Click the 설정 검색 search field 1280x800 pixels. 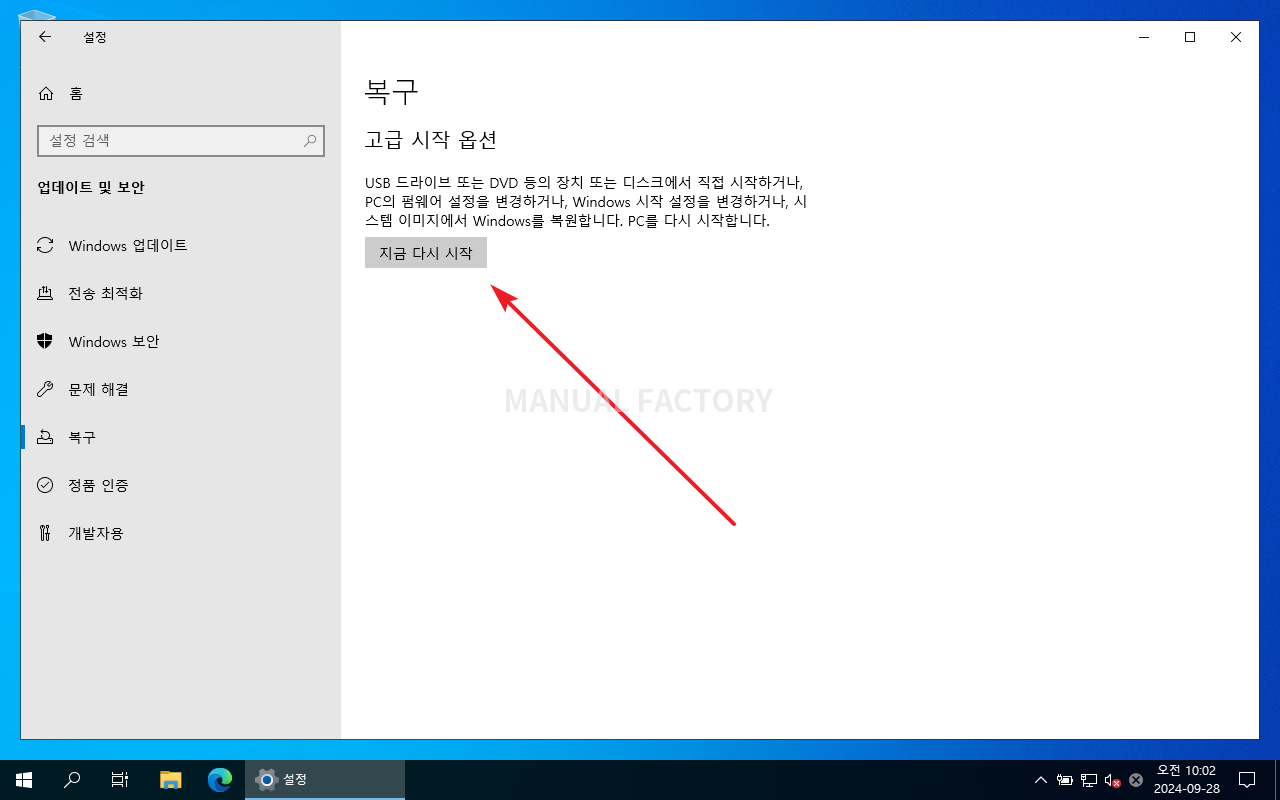(181, 141)
